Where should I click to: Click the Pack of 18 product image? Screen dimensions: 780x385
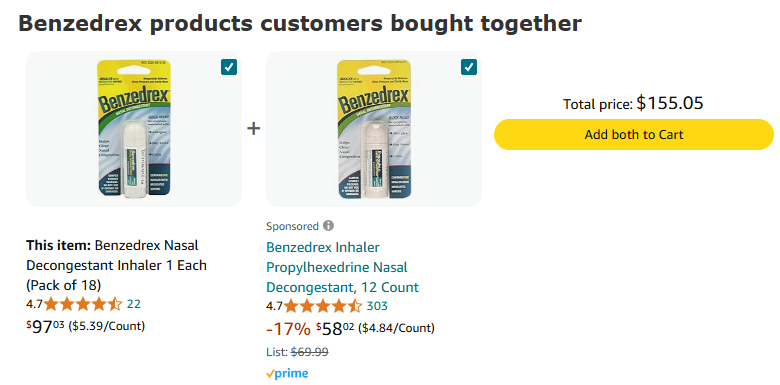tap(134, 129)
